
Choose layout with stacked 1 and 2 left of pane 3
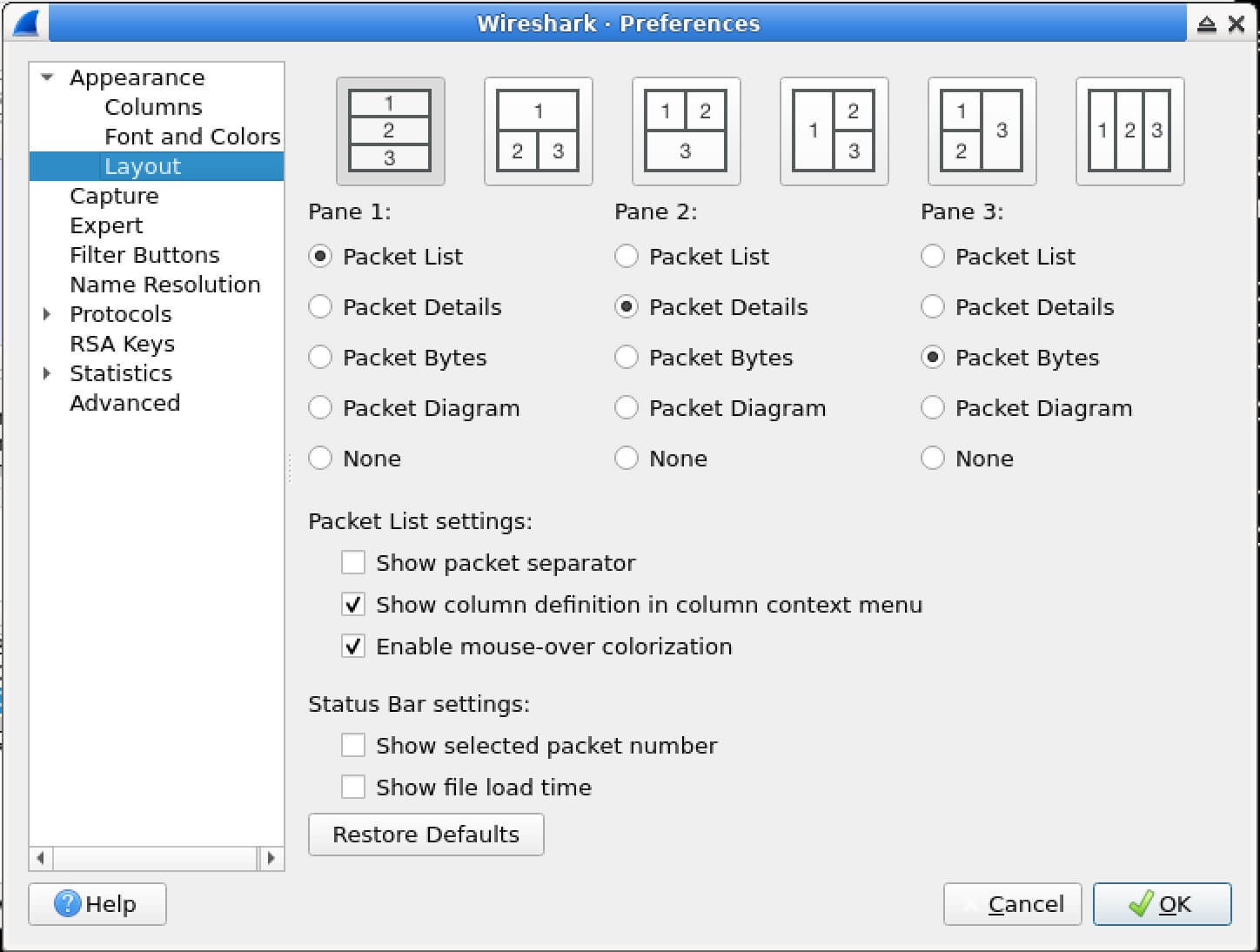coord(982,131)
